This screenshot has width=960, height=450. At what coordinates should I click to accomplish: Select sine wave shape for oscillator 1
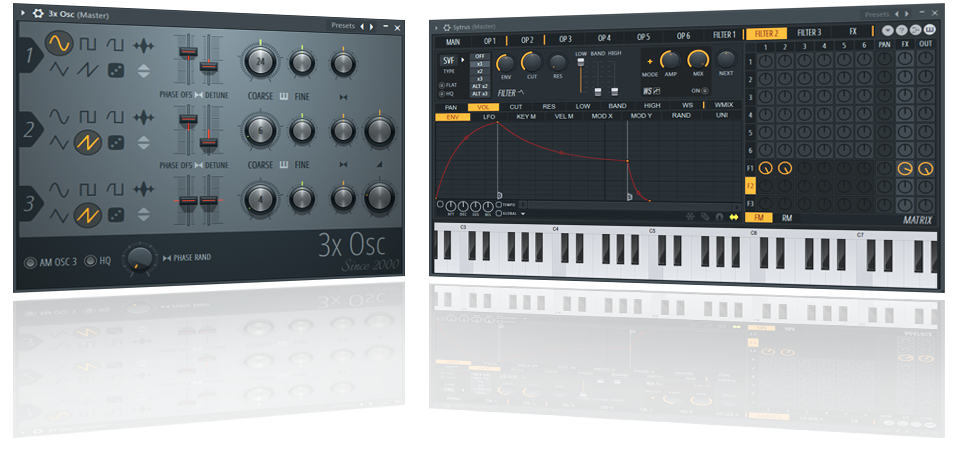pyautogui.click(x=59, y=43)
